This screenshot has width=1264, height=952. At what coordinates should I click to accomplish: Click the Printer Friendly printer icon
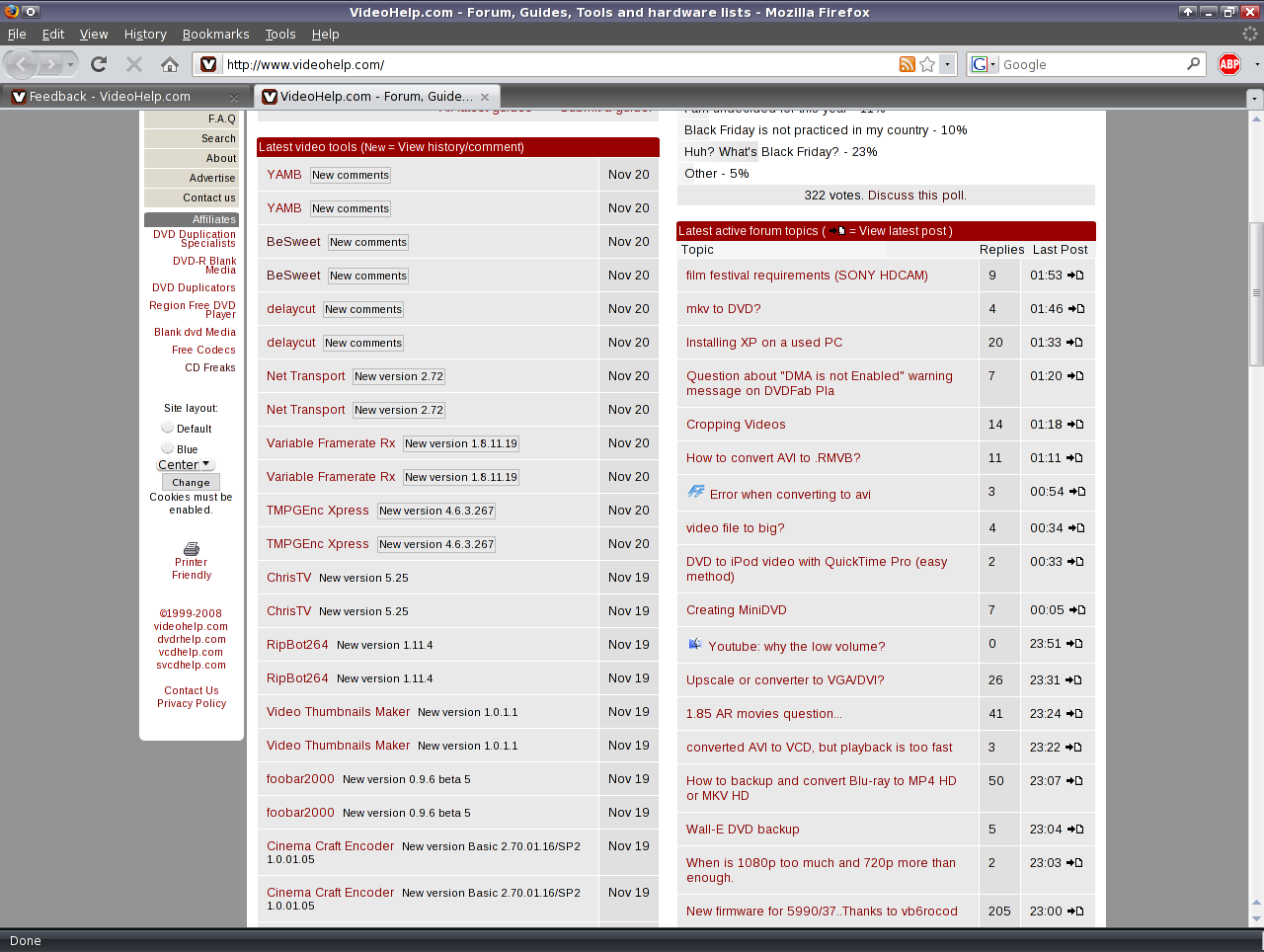(x=192, y=548)
